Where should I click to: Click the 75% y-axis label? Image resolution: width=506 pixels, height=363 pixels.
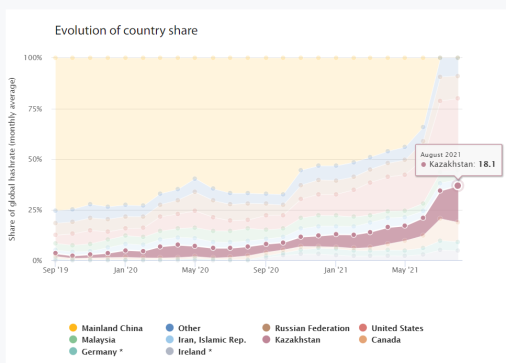click(x=35, y=109)
